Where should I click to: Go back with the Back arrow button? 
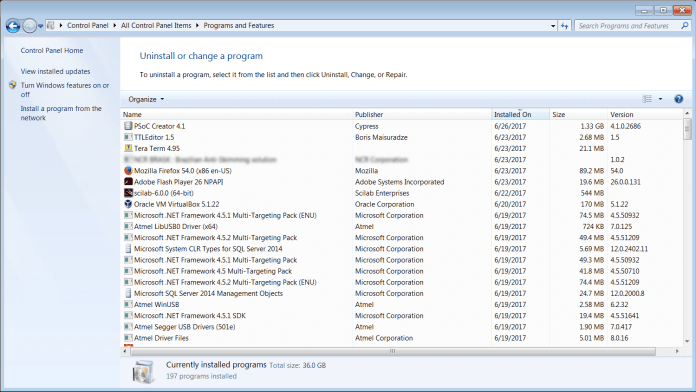coord(13,26)
